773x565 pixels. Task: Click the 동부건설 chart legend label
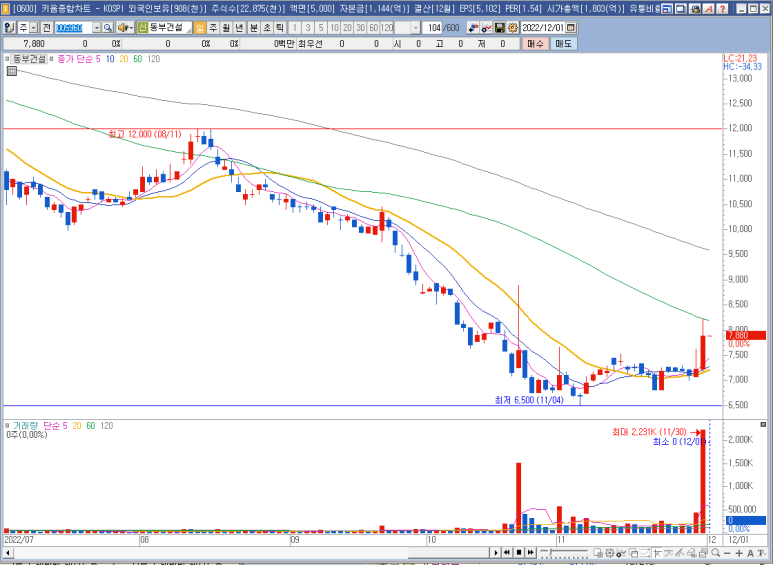(30, 59)
